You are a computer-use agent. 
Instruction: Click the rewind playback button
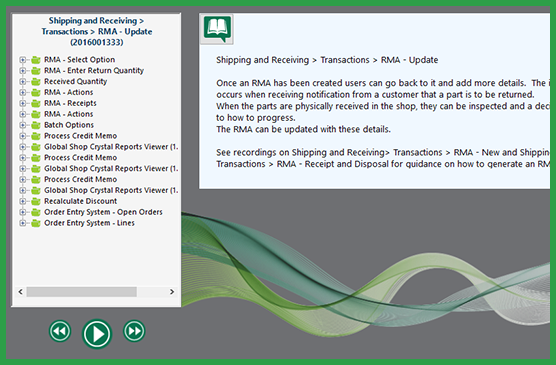tap(60, 331)
